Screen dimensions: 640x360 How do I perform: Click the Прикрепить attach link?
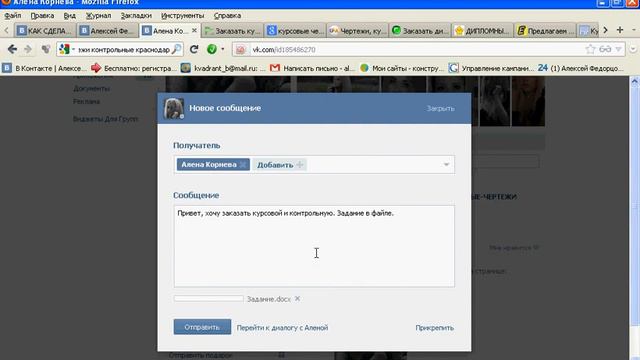pos(434,328)
